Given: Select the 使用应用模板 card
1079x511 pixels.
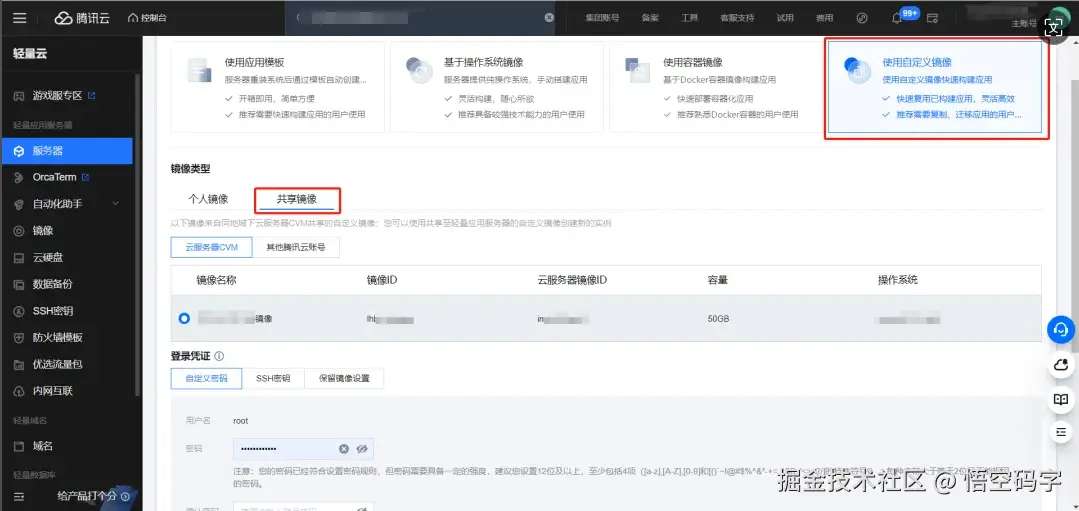Looking at the screenshot, I should click(277, 87).
